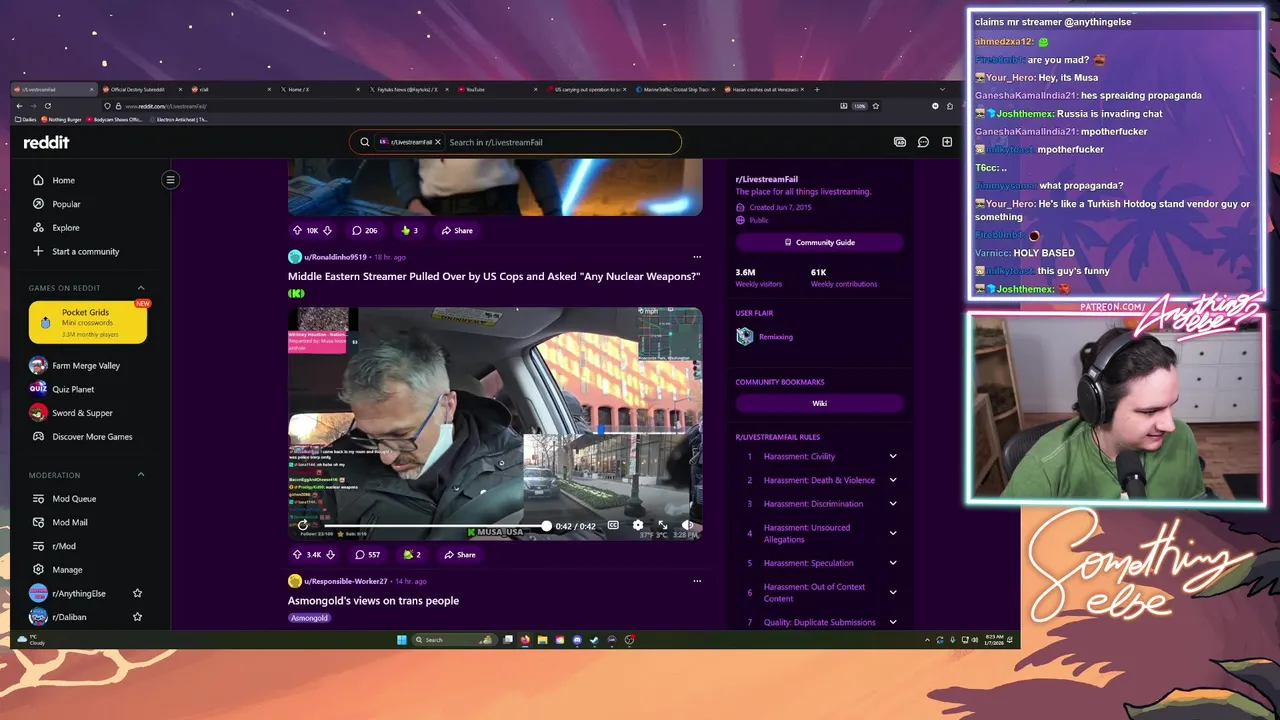Remove r/LivestreamFail filter from search box
The width and height of the screenshot is (1280, 720).
coord(438,142)
